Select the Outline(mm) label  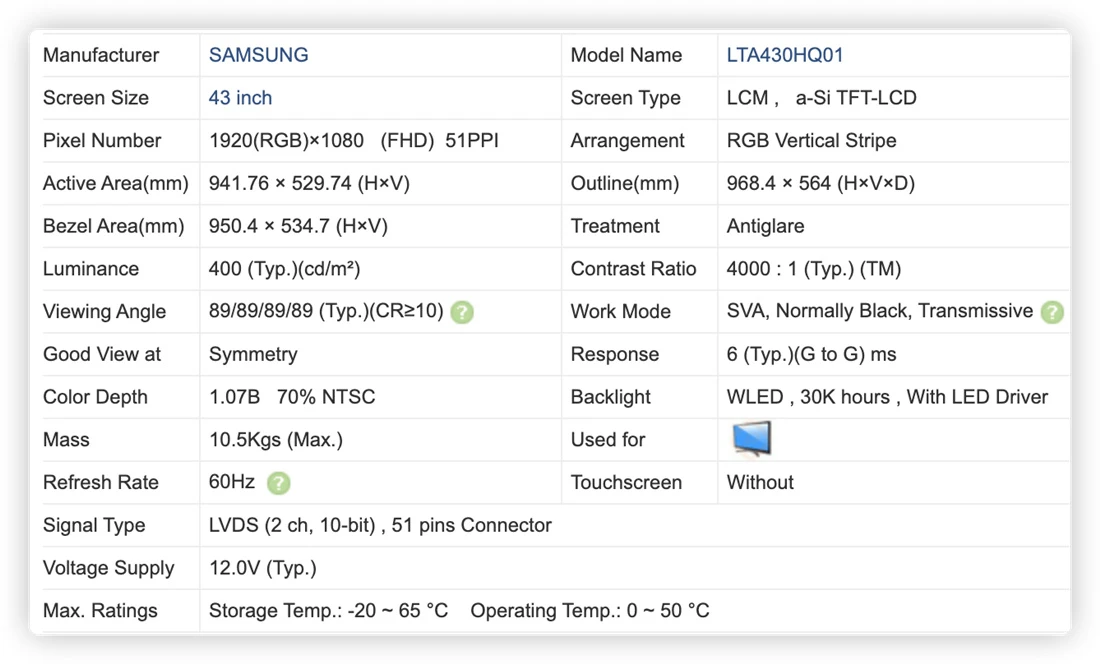(x=625, y=184)
